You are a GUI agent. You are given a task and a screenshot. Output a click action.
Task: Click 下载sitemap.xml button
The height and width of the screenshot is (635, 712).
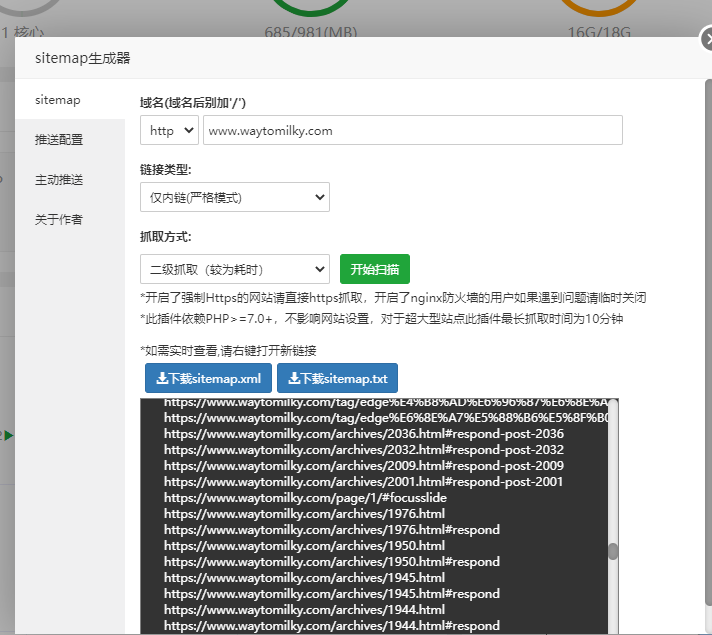coord(208,378)
